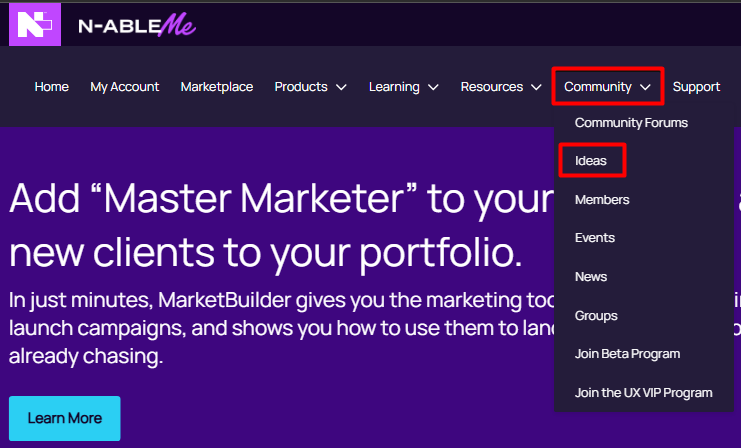Select Marketplace in the top navigation
This screenshot has height=448, width=741.
tap(217, 87)
